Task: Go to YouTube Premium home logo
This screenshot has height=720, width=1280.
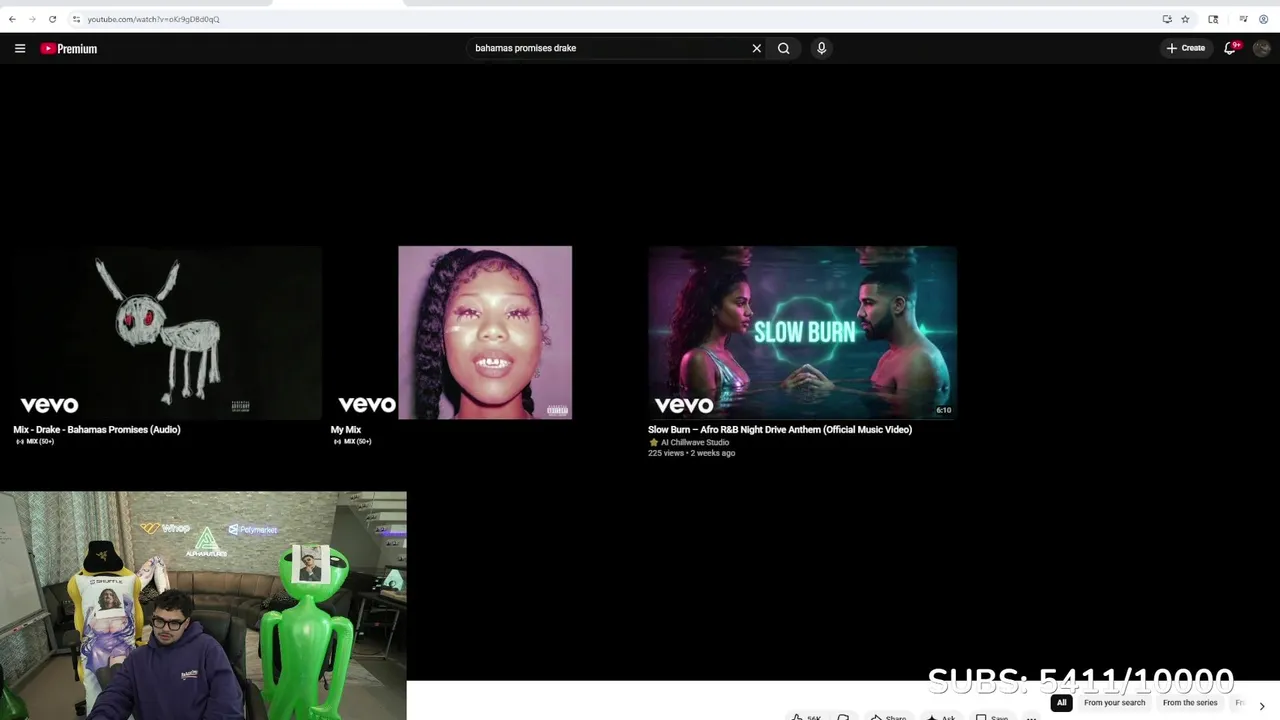Action: pos(69,48)
